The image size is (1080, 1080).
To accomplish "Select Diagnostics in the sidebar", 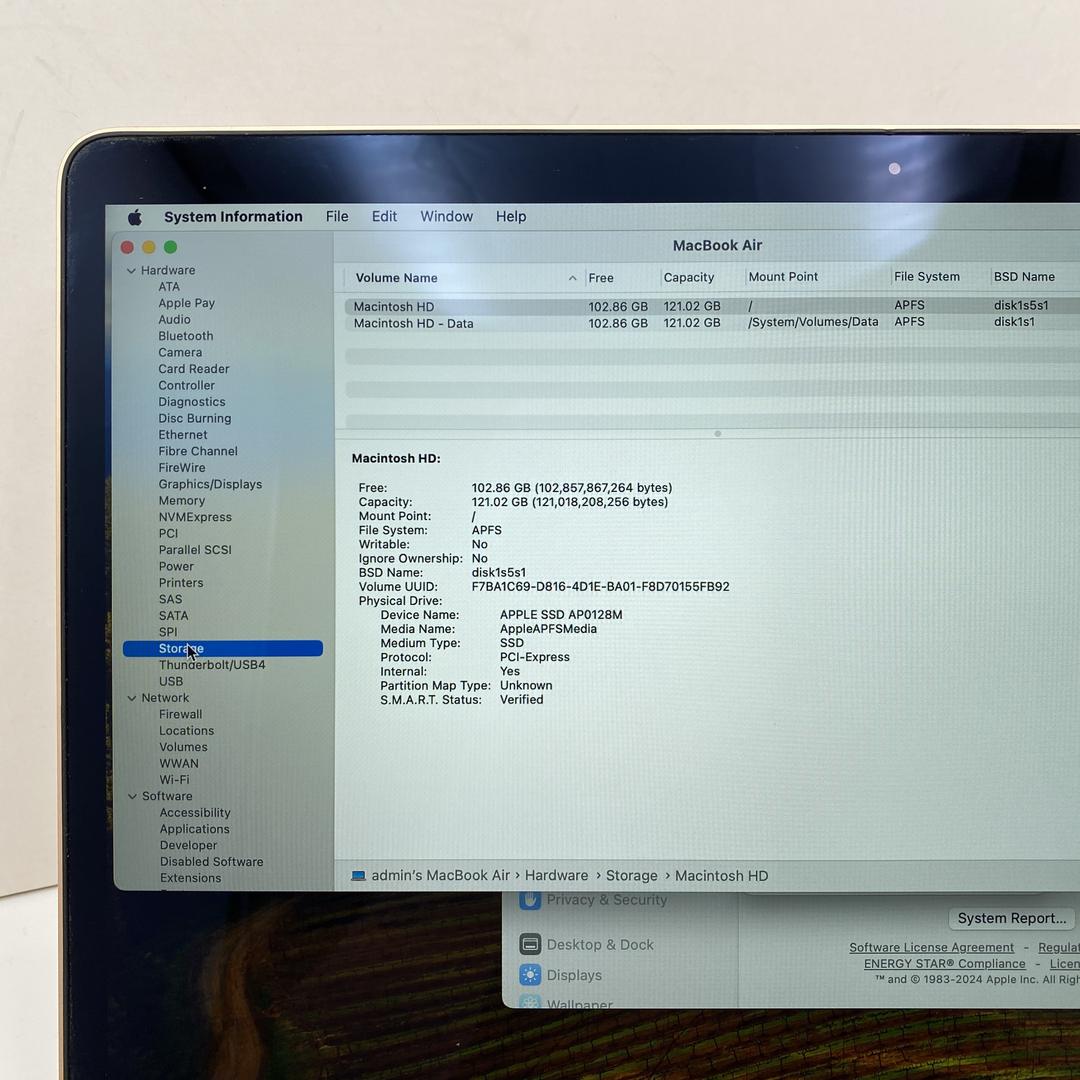I will click(x=192, y=402).
